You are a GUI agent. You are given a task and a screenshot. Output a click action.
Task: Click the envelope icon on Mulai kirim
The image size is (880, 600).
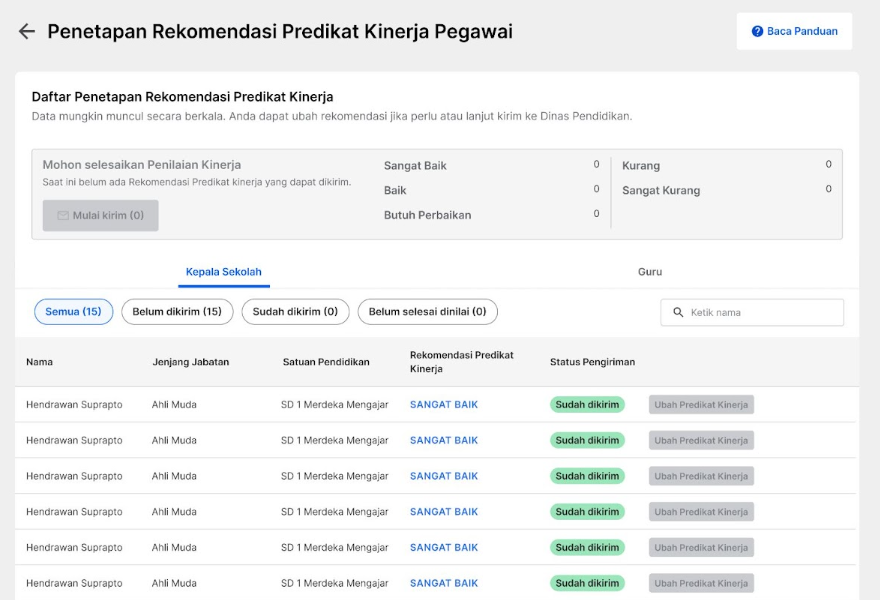(63, 216)
